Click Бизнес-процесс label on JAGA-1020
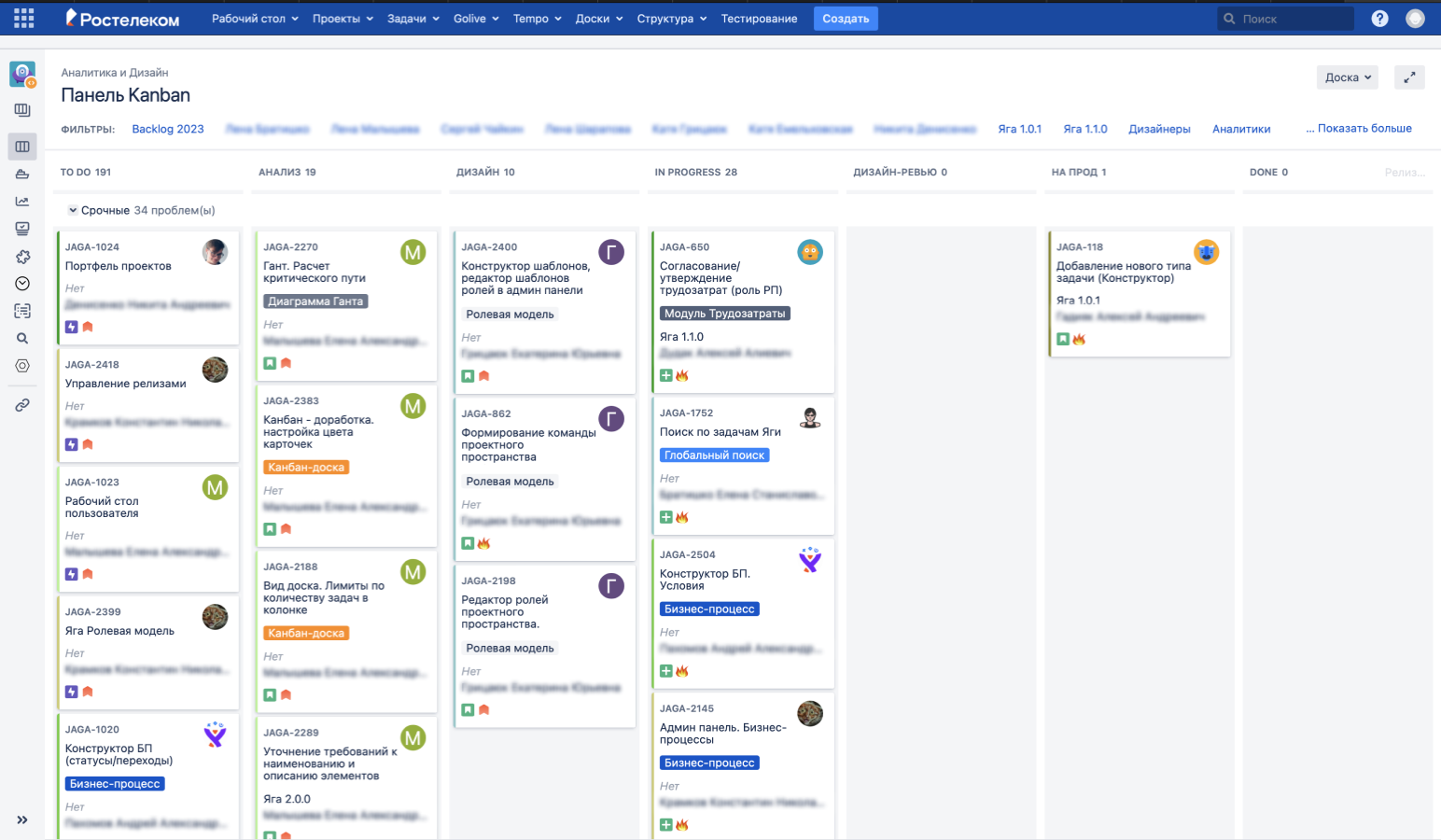Viewport: 1441px width, 840px height. click(115, 784)
